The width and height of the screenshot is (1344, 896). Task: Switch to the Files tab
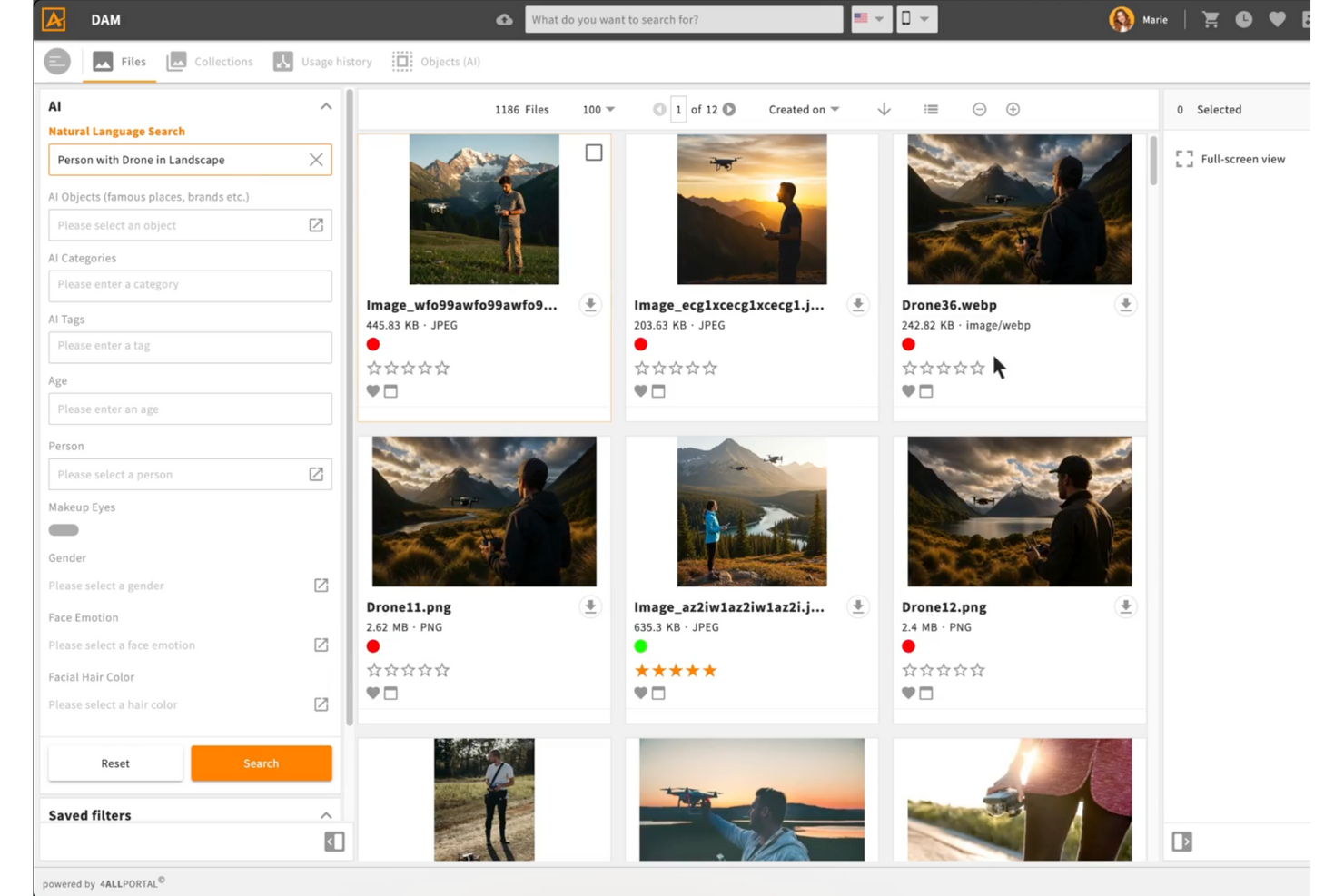click(120, 62)
